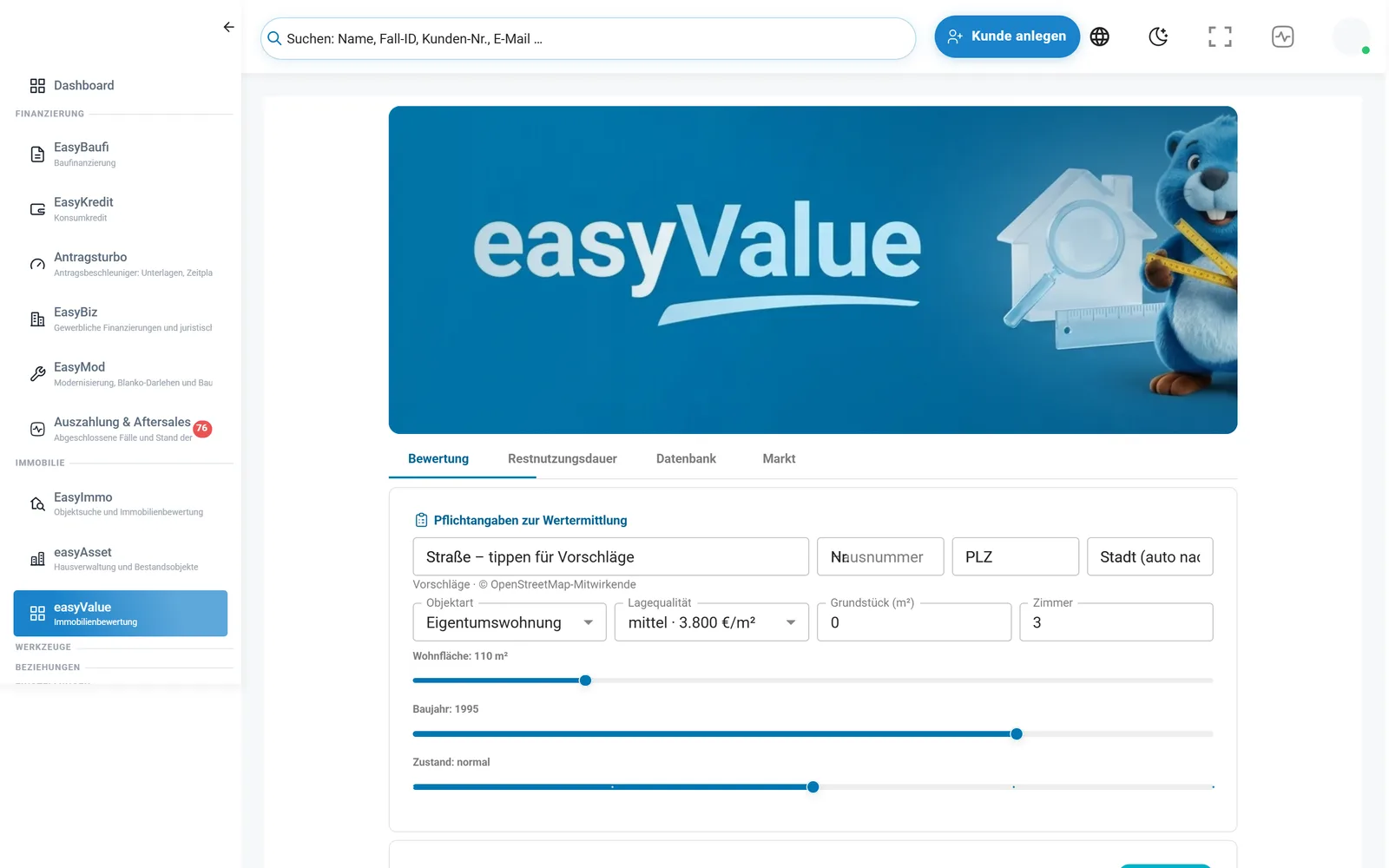
Task: Click the easyAsset buildings icon
Action: (x=37, y=559)
